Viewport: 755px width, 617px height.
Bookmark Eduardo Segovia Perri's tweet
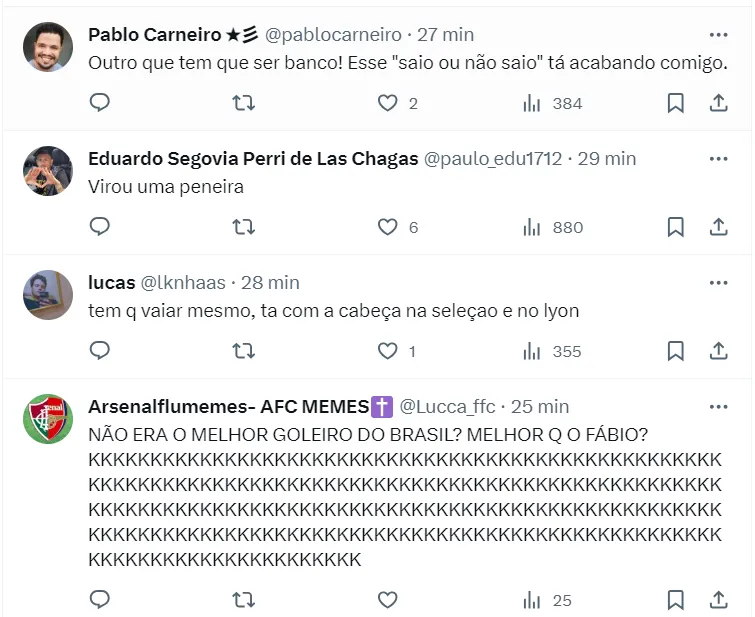675,227
